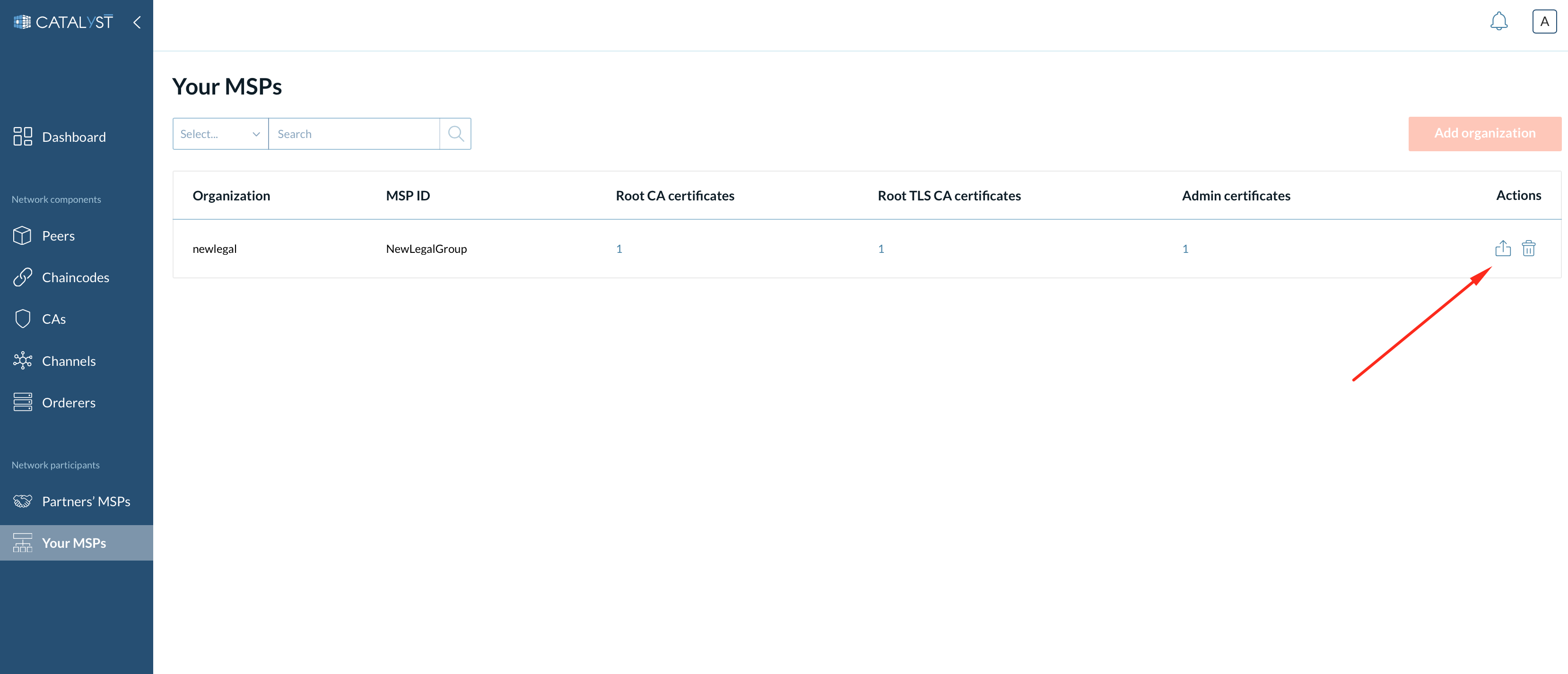Image resolution: width=1568 pixels, height=674 pixels.
Task: Open the notifications bell
Action: (1499, 21)
